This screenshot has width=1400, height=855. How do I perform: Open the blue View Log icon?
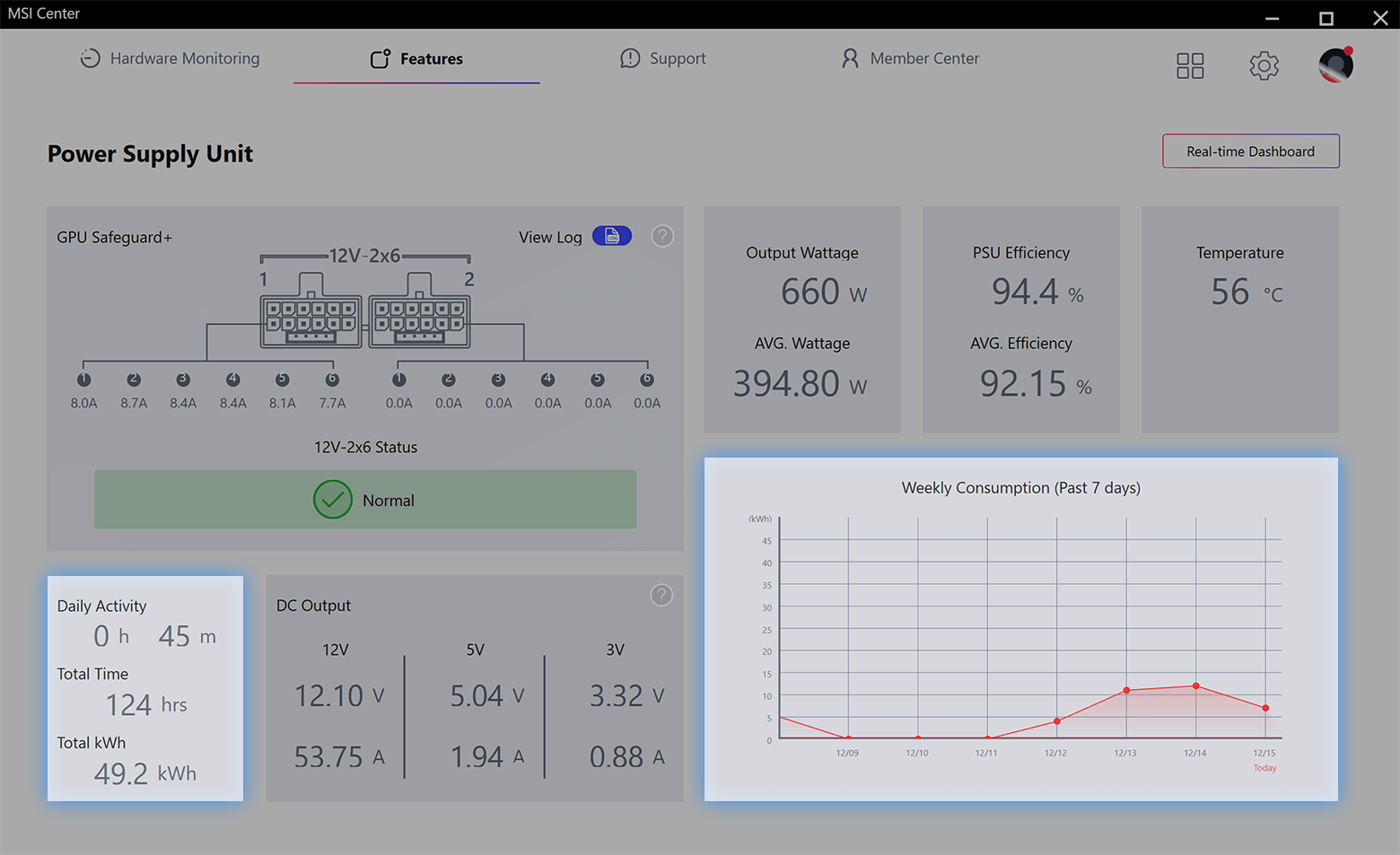(612, 236)
